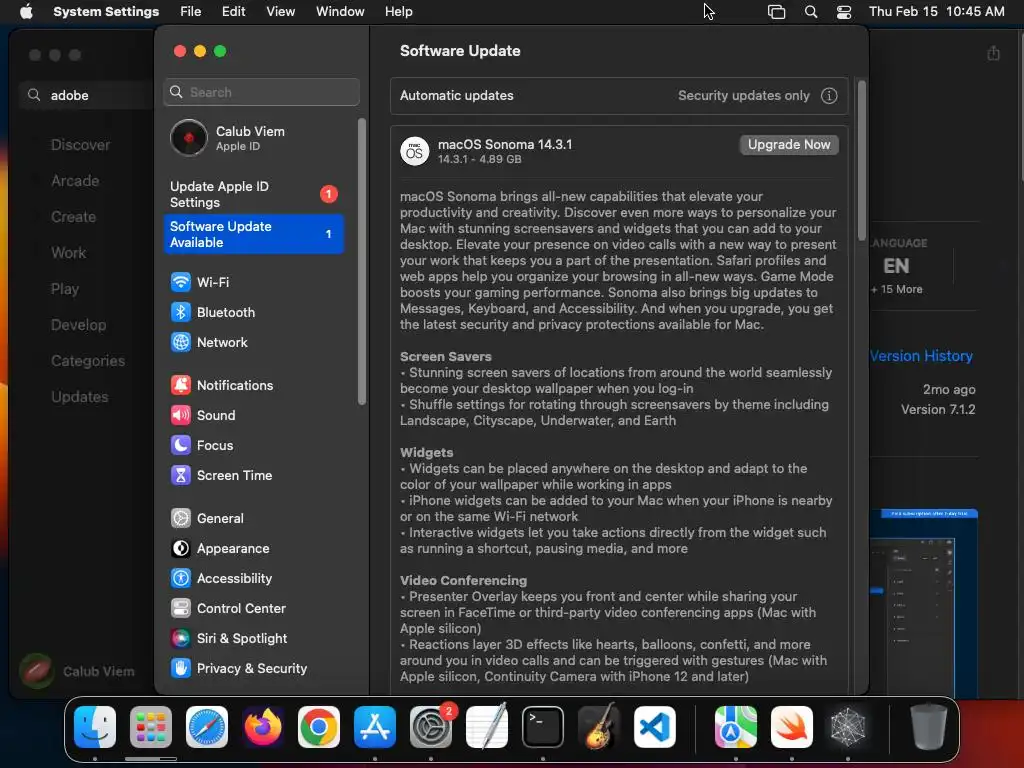Open the File menu
Image resolution: width=1024 pixels, height=768 pixels.
point(191,12)
